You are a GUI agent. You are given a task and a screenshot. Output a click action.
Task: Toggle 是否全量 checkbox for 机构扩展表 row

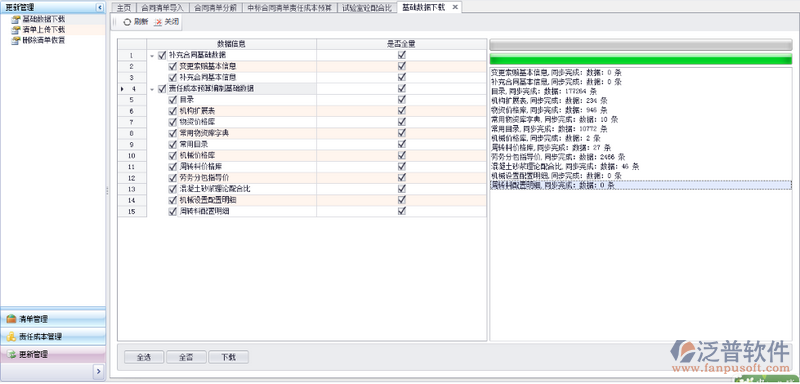click(402, 111)
